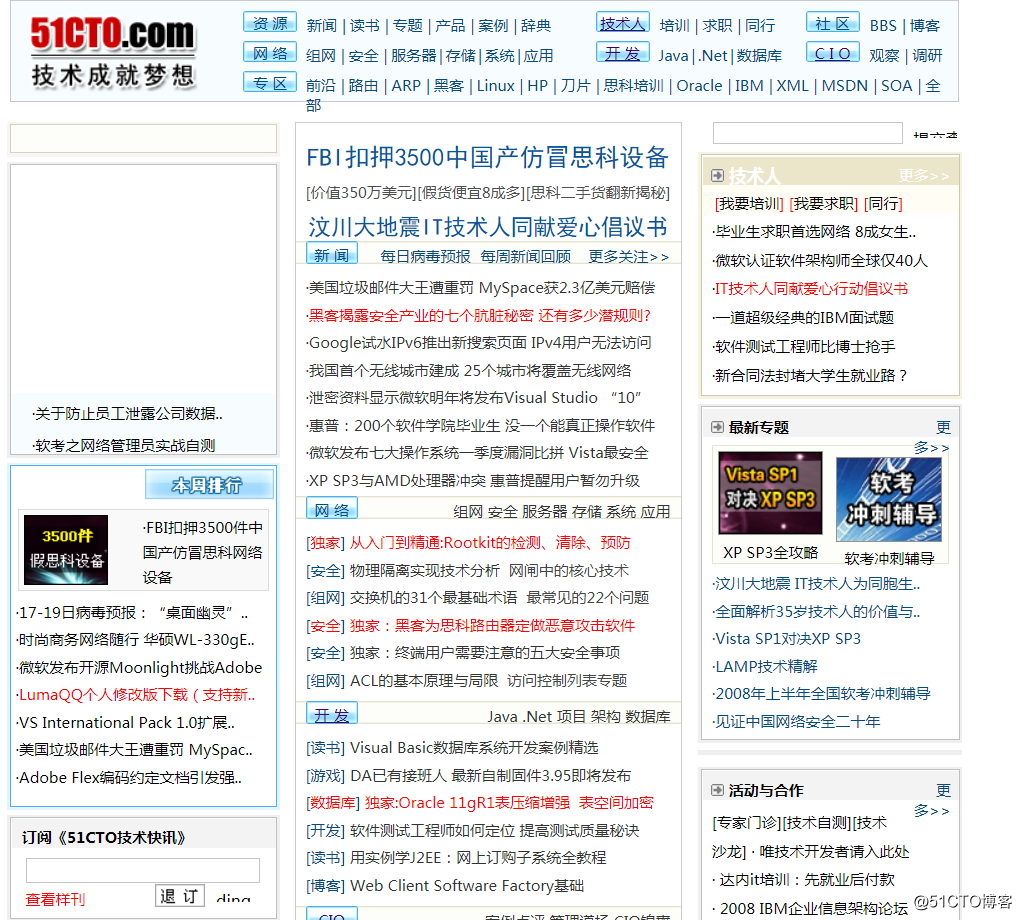
Task: Open article 一道超级经典的IBM面试题
Action: click(803, 317)
